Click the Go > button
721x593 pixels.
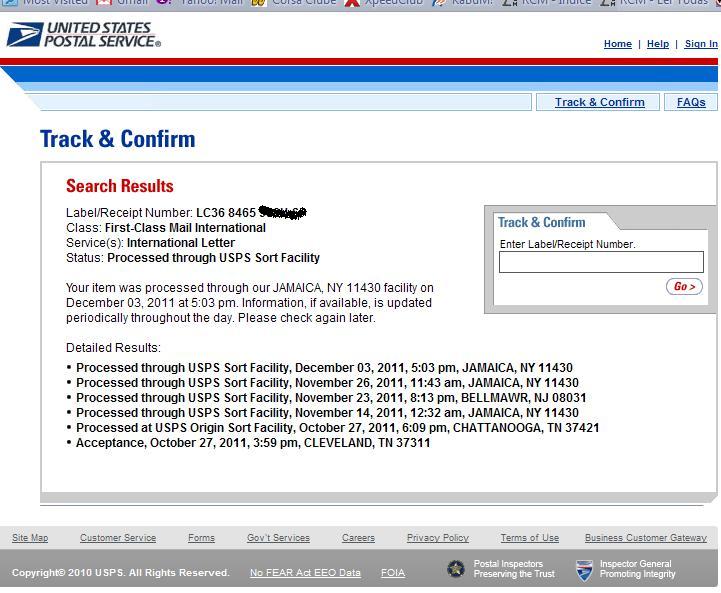coord(684,286)
